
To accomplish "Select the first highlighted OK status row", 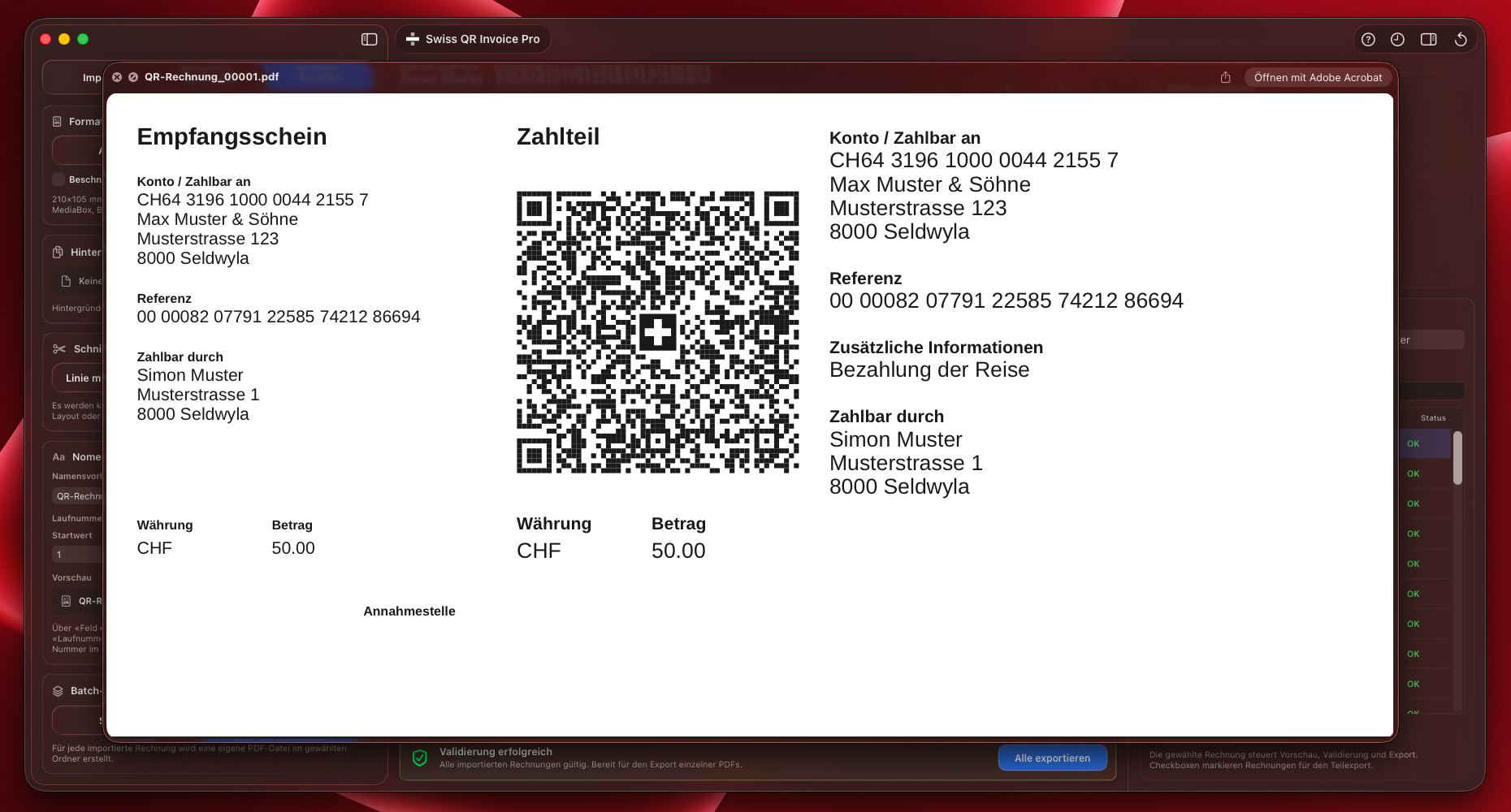I will (x=1426, y=443).
